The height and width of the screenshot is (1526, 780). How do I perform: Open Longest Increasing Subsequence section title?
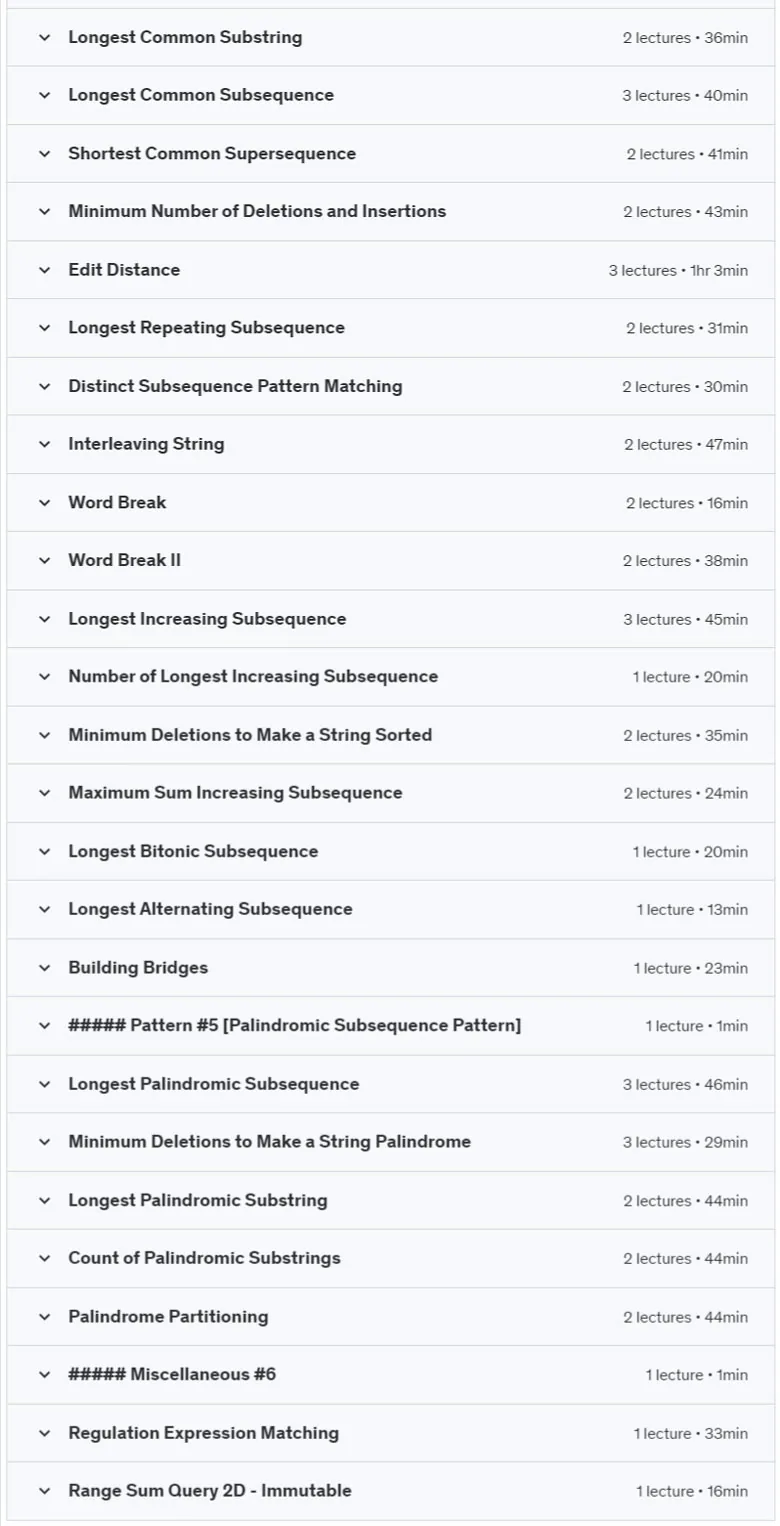(207, 619)
